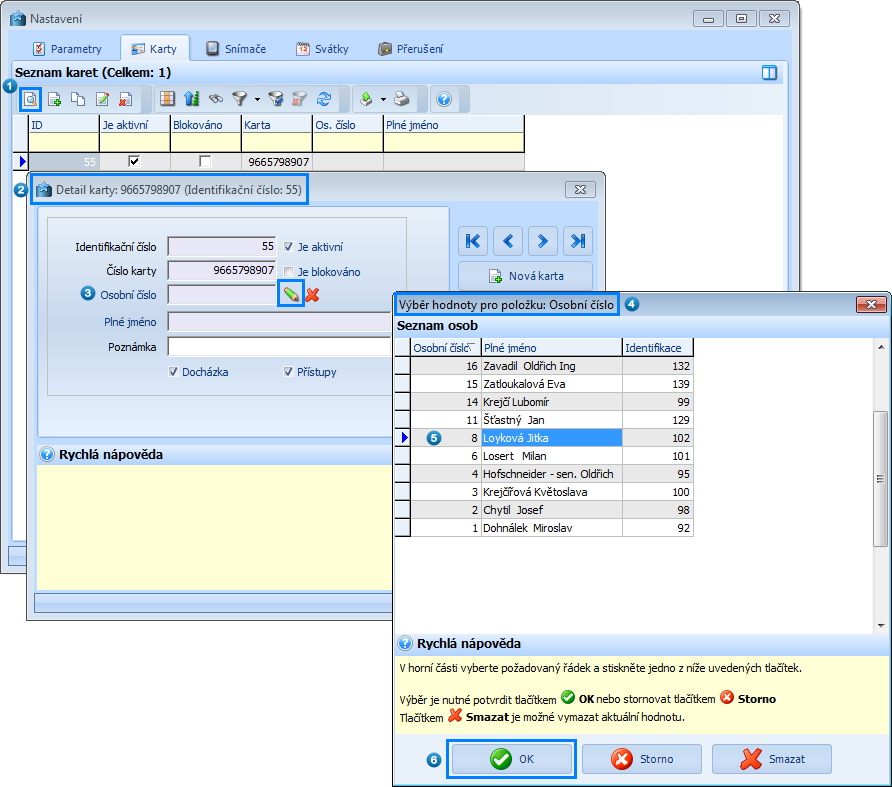Click the copy record toolbar icon
The width and height of the screenshot is (892, 787).
click(x=78, y=100)
